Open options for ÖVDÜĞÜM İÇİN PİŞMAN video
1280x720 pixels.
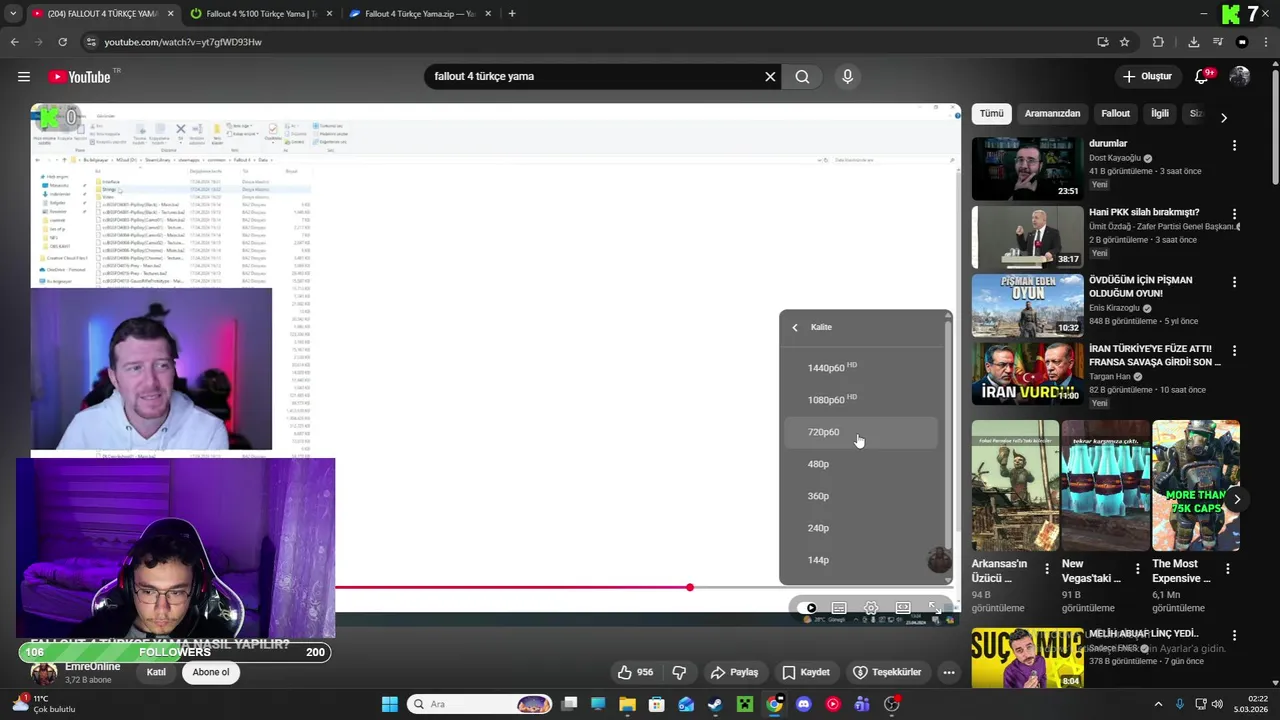tap(1234, 282)
